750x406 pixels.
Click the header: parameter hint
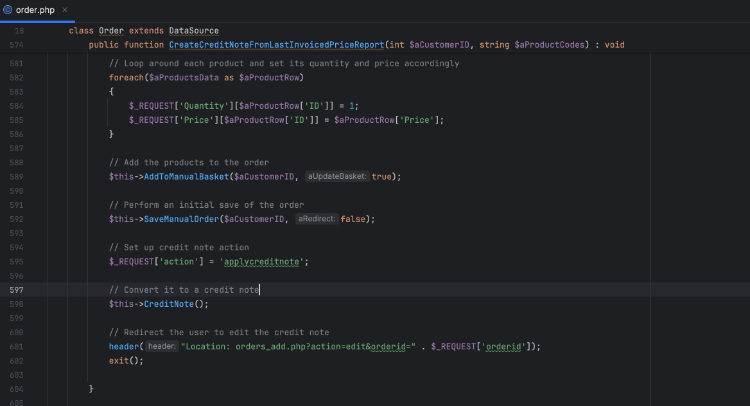162,346
